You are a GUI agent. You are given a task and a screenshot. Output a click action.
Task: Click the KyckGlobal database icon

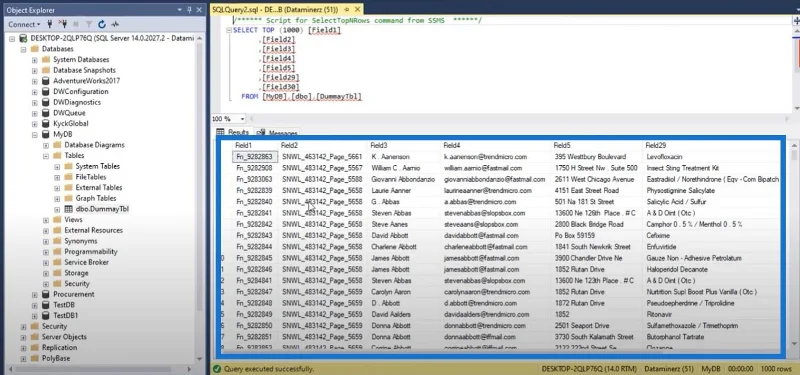click(45, 123)
